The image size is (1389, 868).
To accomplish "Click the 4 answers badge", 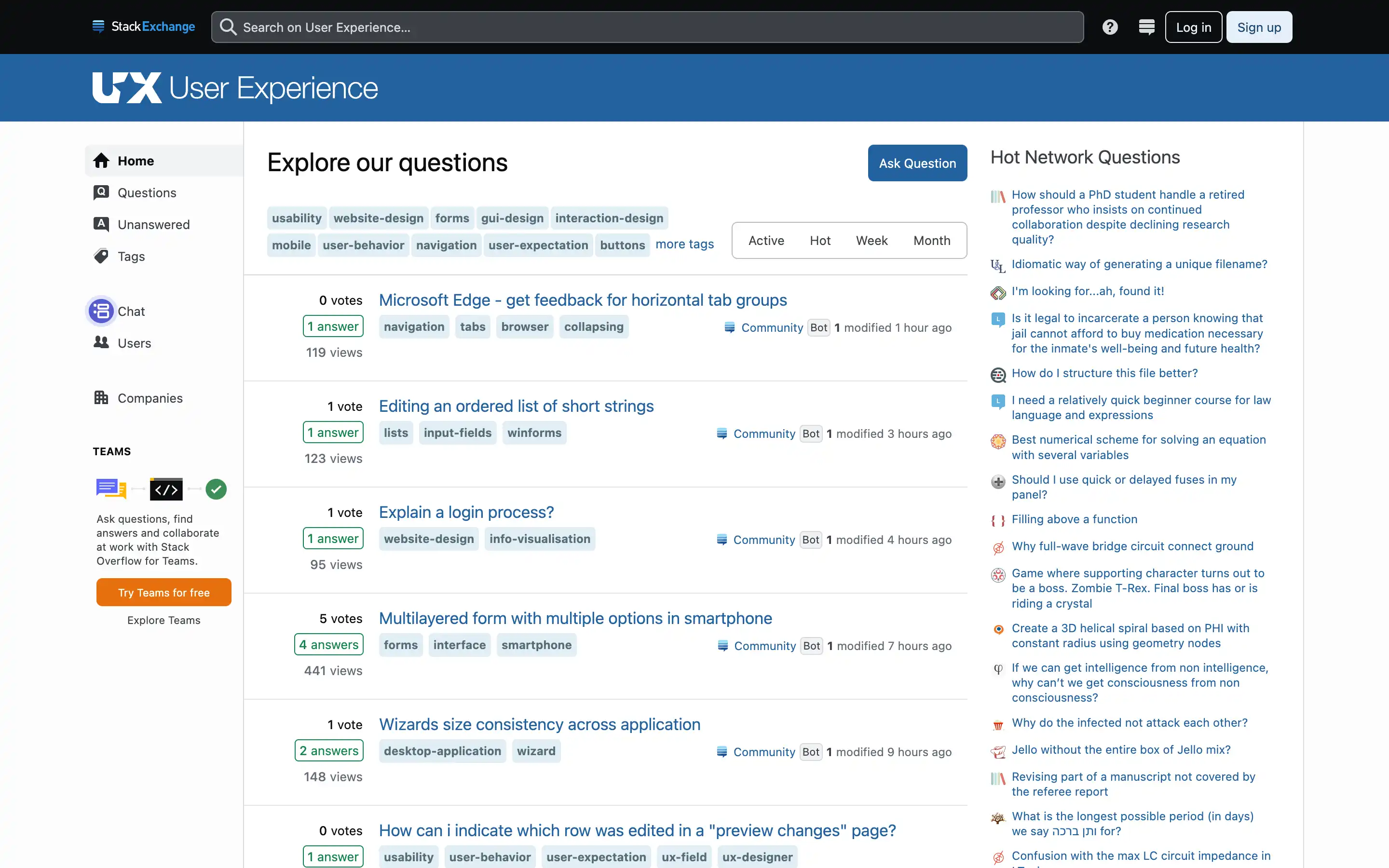I will click(x=329, y=645).
